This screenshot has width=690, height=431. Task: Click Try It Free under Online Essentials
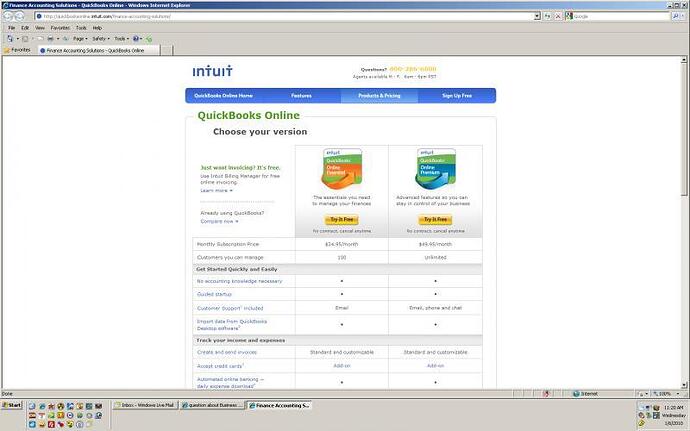341,220
